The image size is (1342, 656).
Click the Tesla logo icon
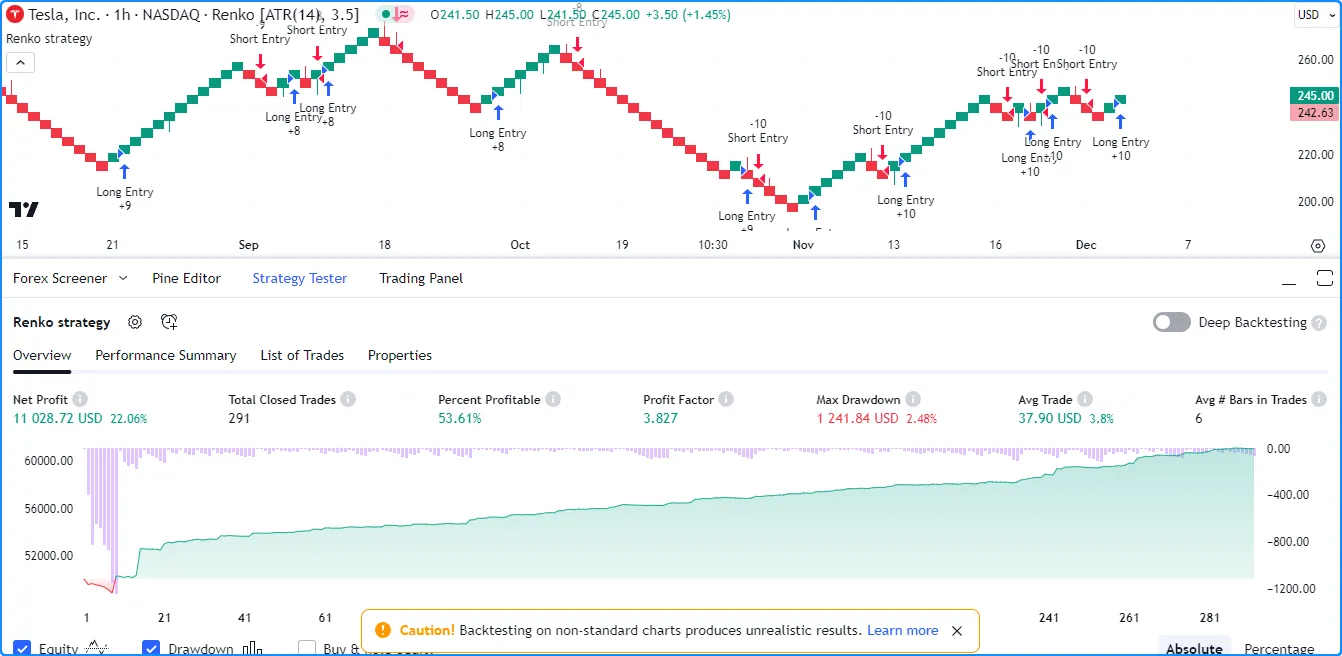pyautogui.click(x=16, y=15)
